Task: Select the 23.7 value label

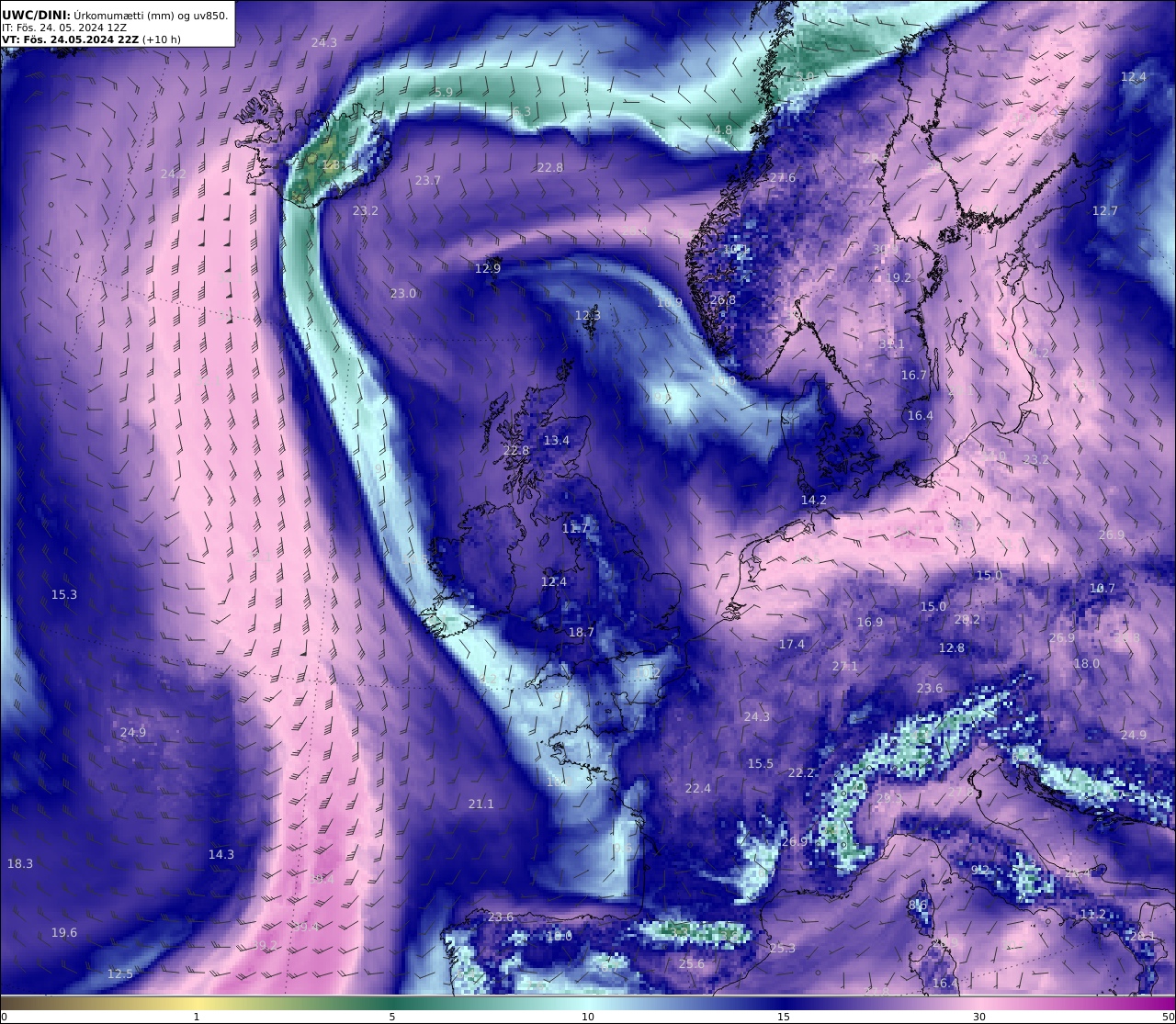Action: pos(428,181)
